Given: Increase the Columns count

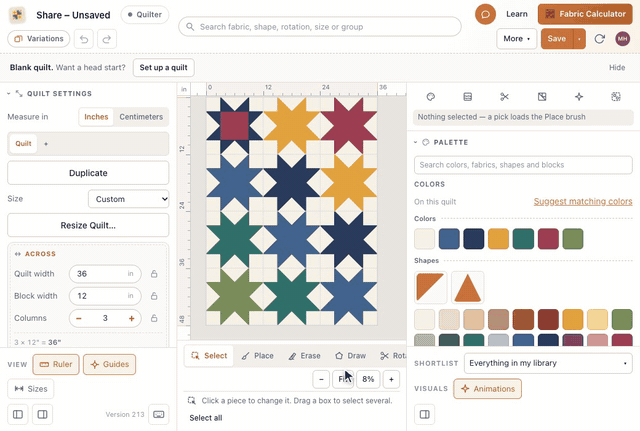Looking at the screenshot, I should point(131,318).
